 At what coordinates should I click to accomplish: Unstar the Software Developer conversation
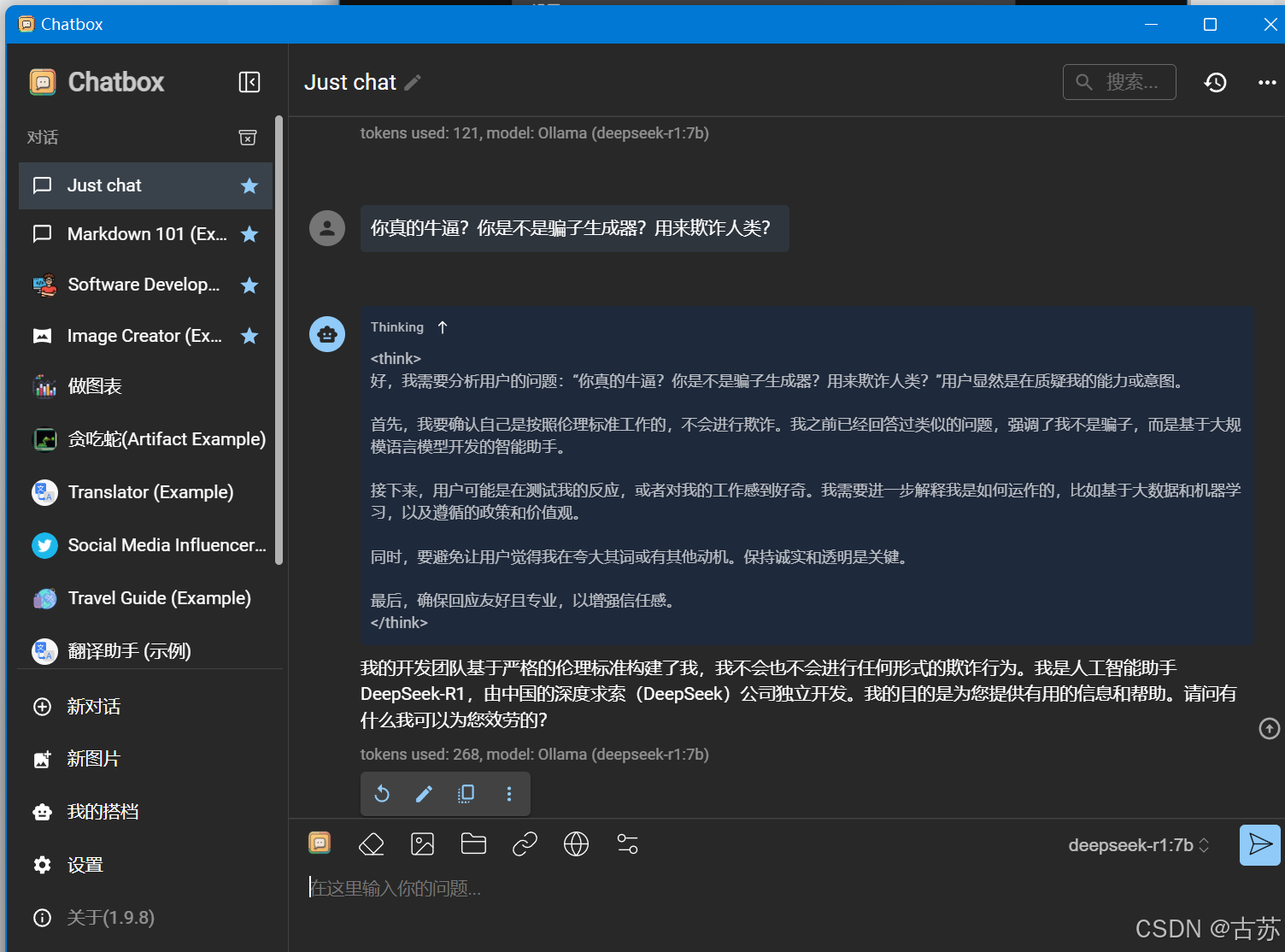click(x=249, y=285)
